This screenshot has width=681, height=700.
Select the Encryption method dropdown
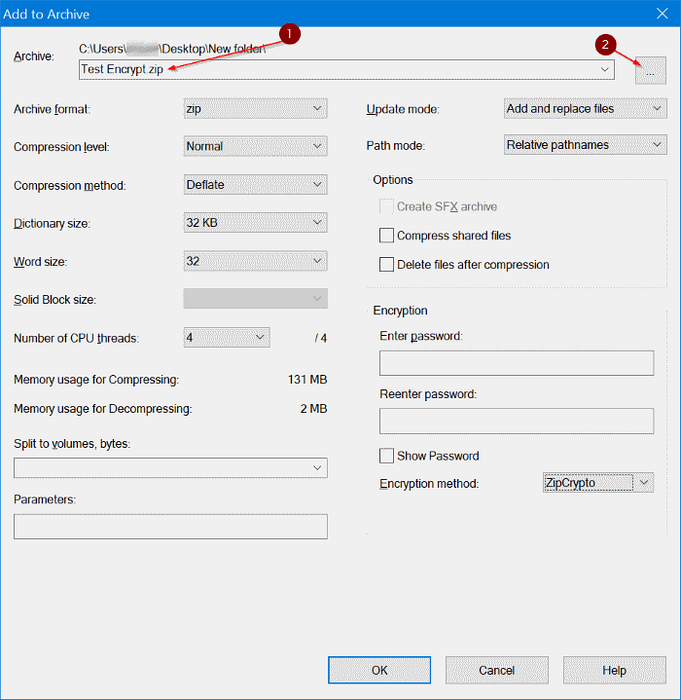coord(597,483)
